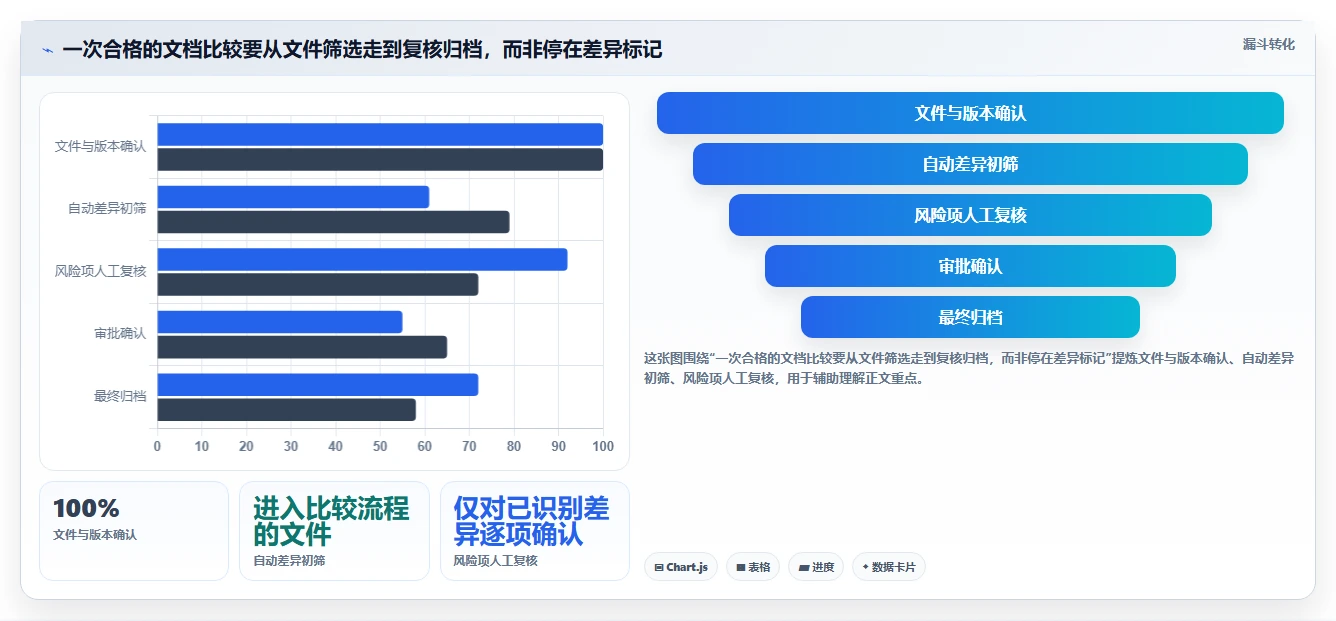1336x621 pixels.
Task: Click the 漏斗转化 label in header
Action: [1268, 45]
